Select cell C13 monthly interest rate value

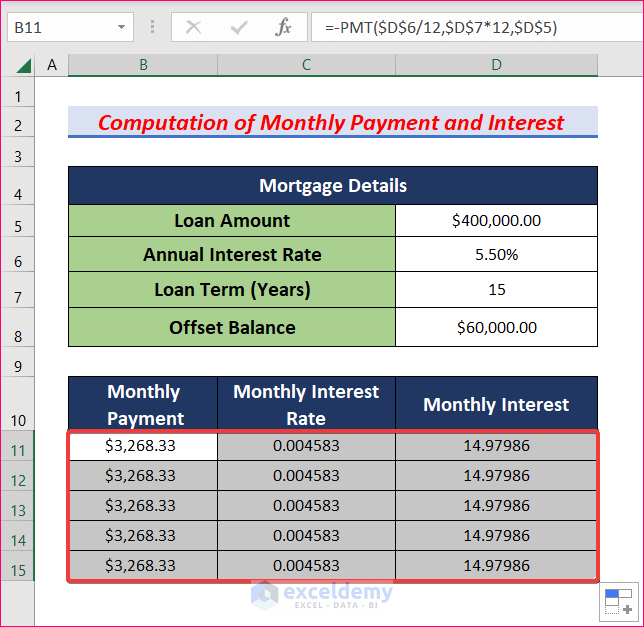pyautogui.click(x=306, y=505)
